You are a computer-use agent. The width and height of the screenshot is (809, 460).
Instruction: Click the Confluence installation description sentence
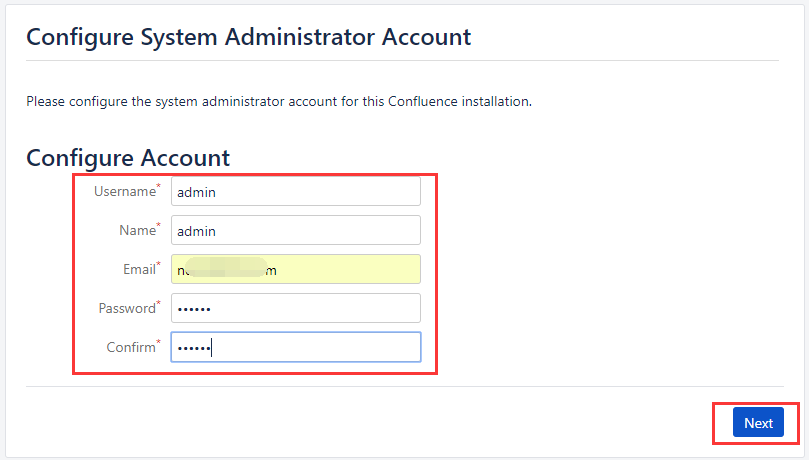coord(279,102)
